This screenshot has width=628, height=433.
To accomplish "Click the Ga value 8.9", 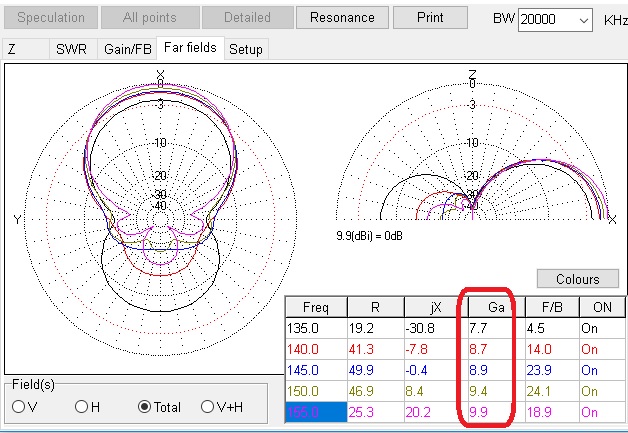I will [497, 370].
